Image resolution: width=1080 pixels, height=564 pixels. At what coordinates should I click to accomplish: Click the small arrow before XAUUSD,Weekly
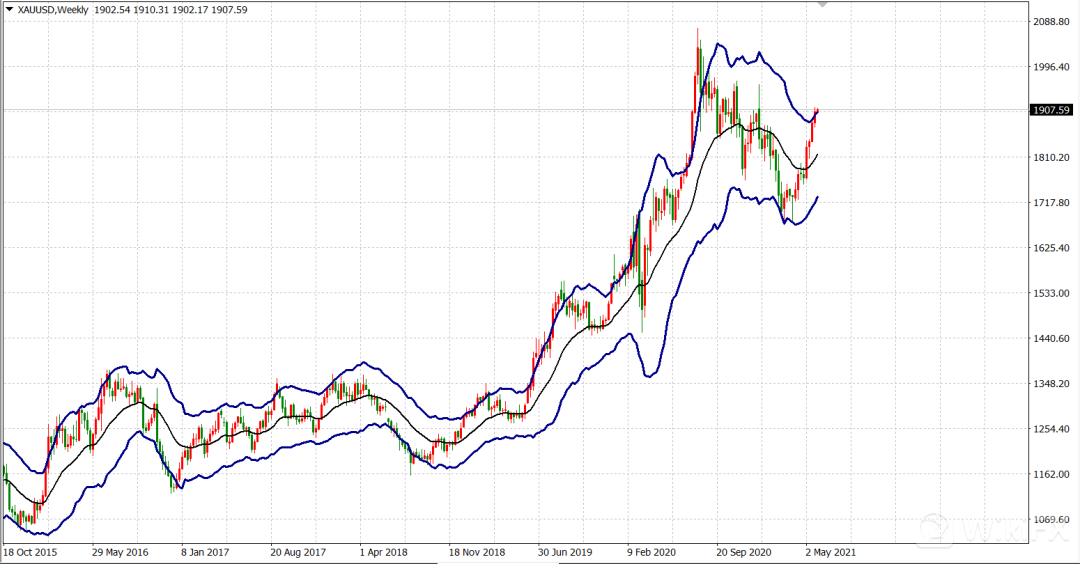pyautogui.click(x=10, y=9)
